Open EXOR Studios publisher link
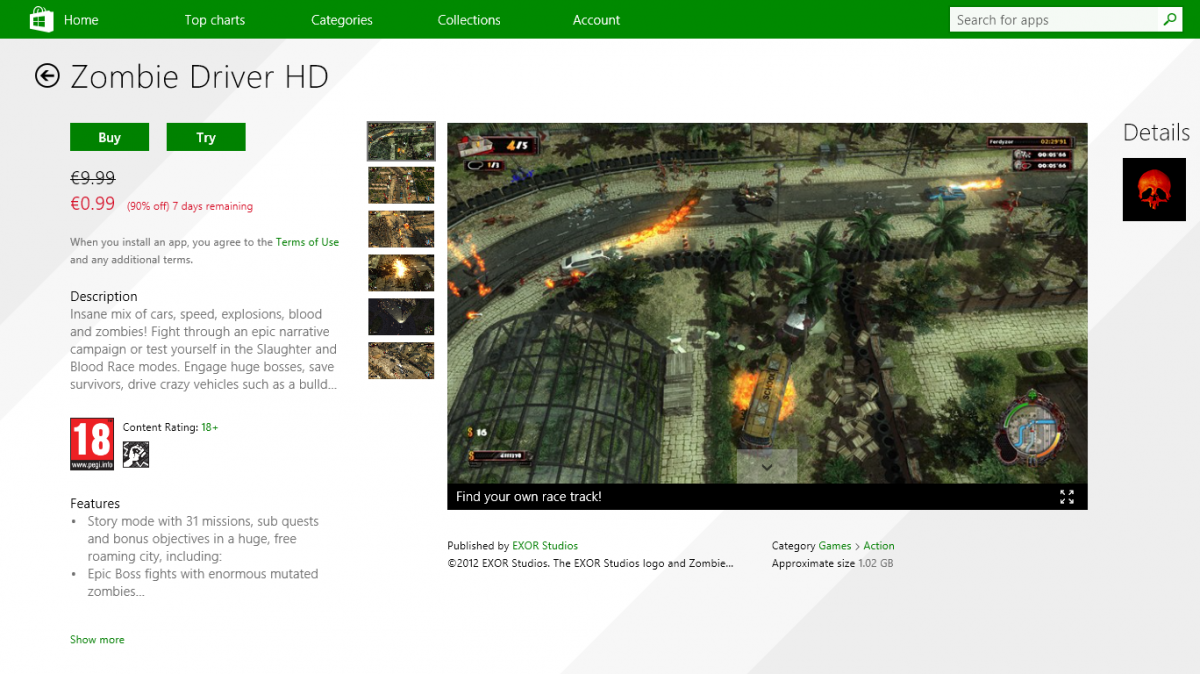Viewport: 1200px width, 674px height. [x=545, y=546]
